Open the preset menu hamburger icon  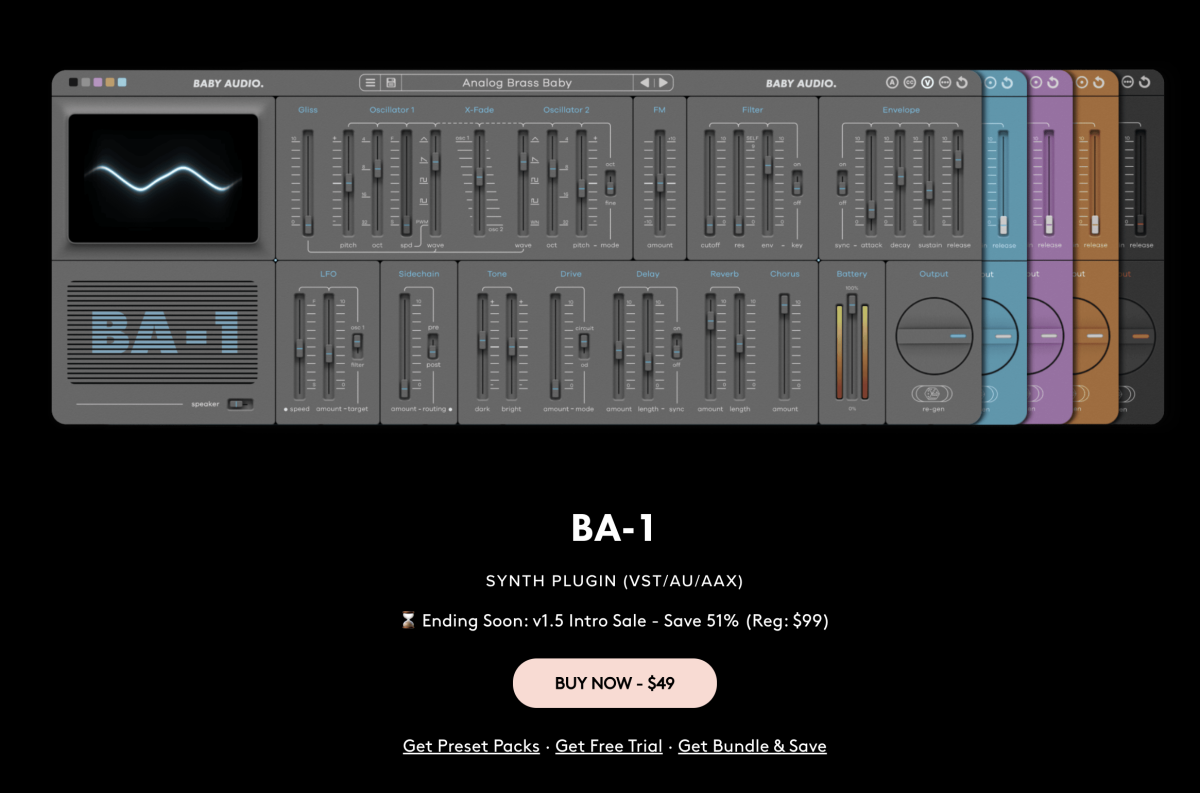[371, 83]
